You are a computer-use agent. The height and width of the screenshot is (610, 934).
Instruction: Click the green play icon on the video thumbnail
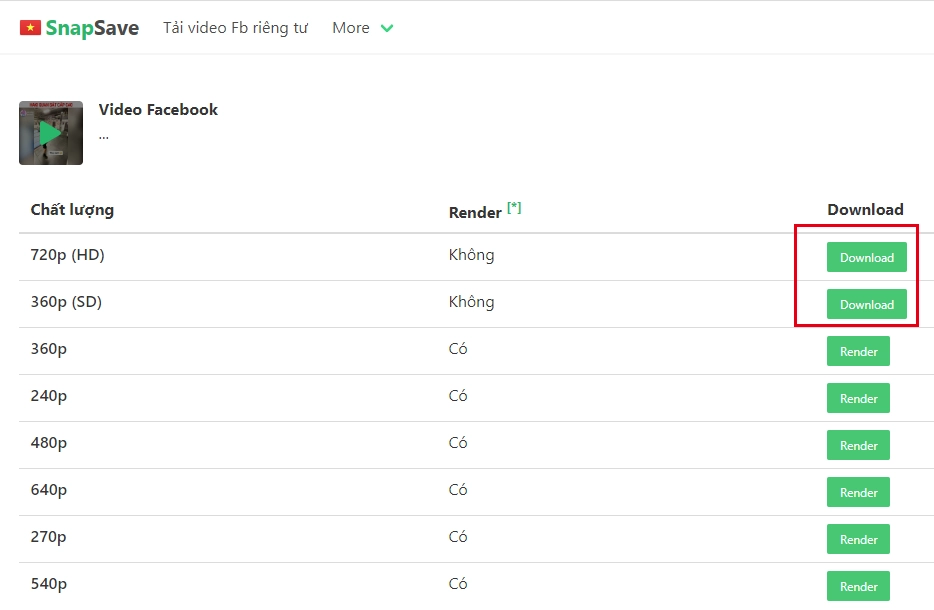pos(51,133)
